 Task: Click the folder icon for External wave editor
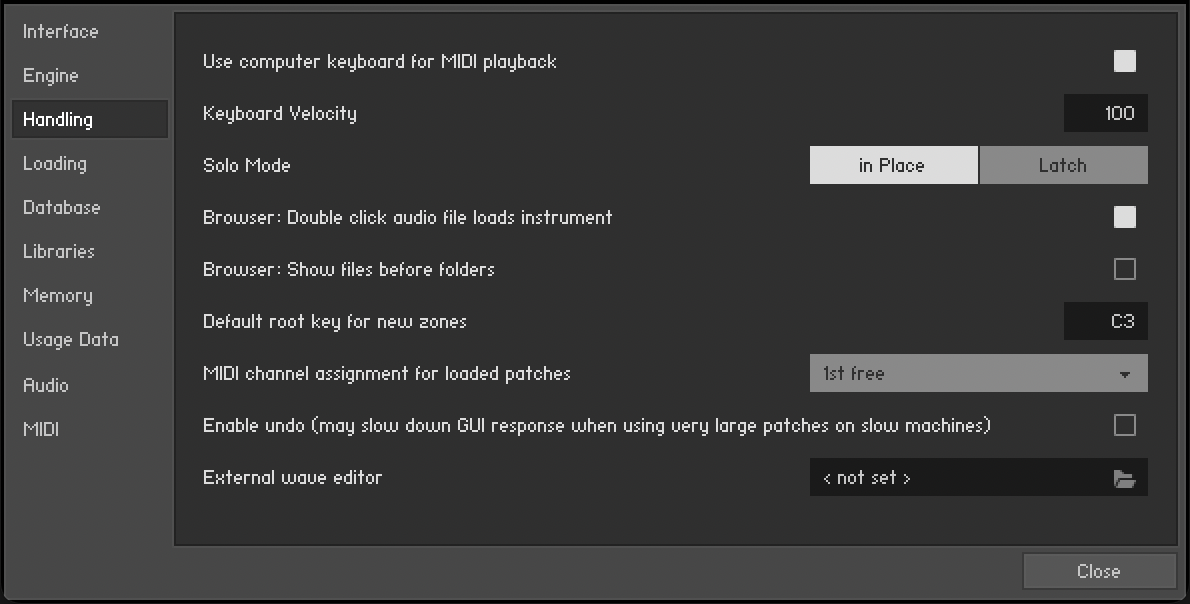pyautogui.click(x=1124, y=479)
